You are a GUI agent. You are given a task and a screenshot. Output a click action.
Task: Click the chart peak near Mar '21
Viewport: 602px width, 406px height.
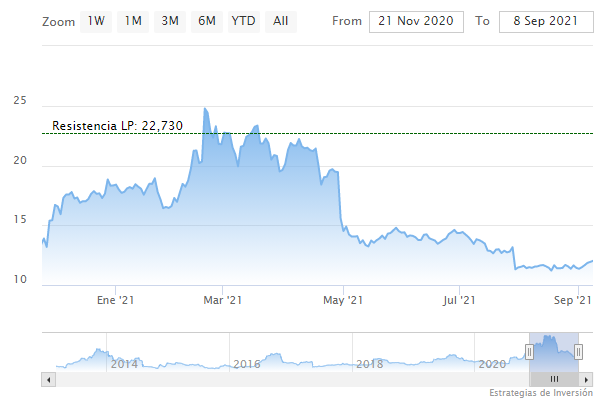(205, 108)
